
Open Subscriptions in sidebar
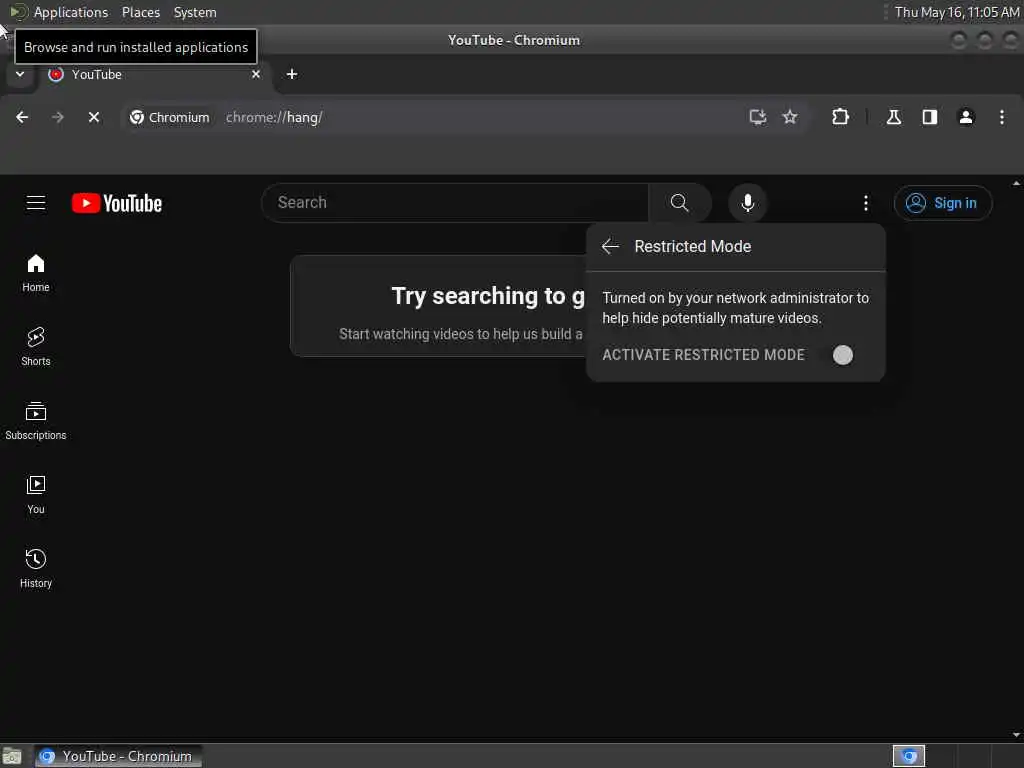pos(36,421)
